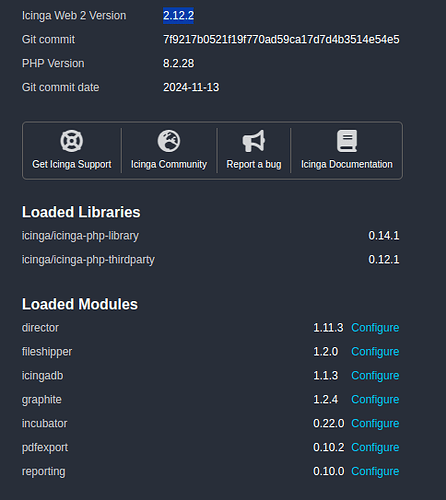Open the Icinga Documentation link text
Image resolution: width=446 pixels, height=500 pixels.
(347, 164)
